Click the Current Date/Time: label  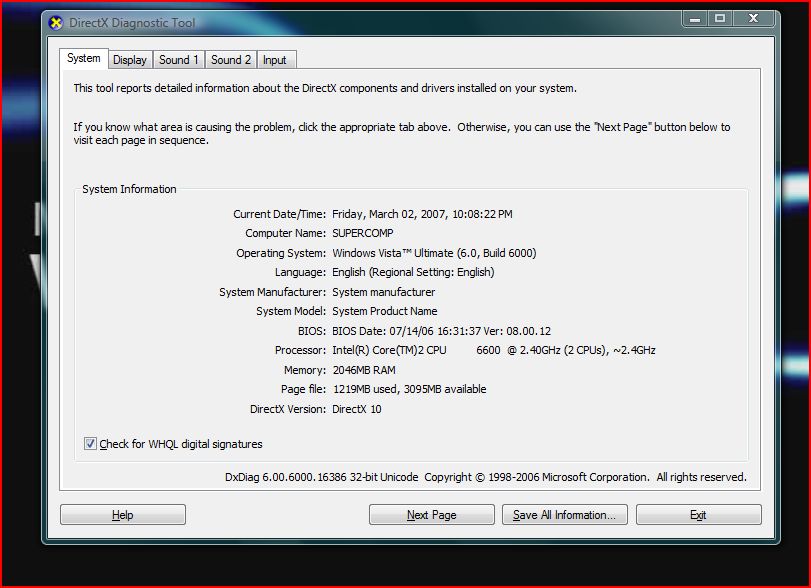click(279, 214)
